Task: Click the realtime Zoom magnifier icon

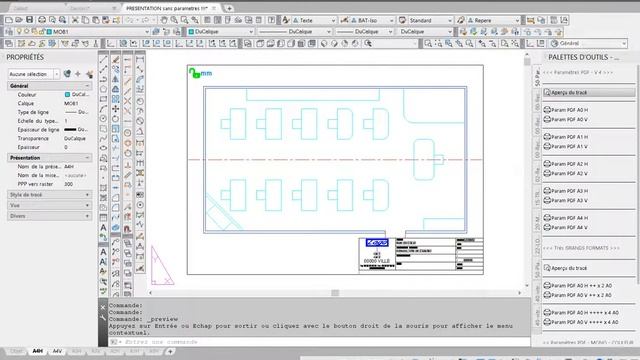Action: point(174,20)
